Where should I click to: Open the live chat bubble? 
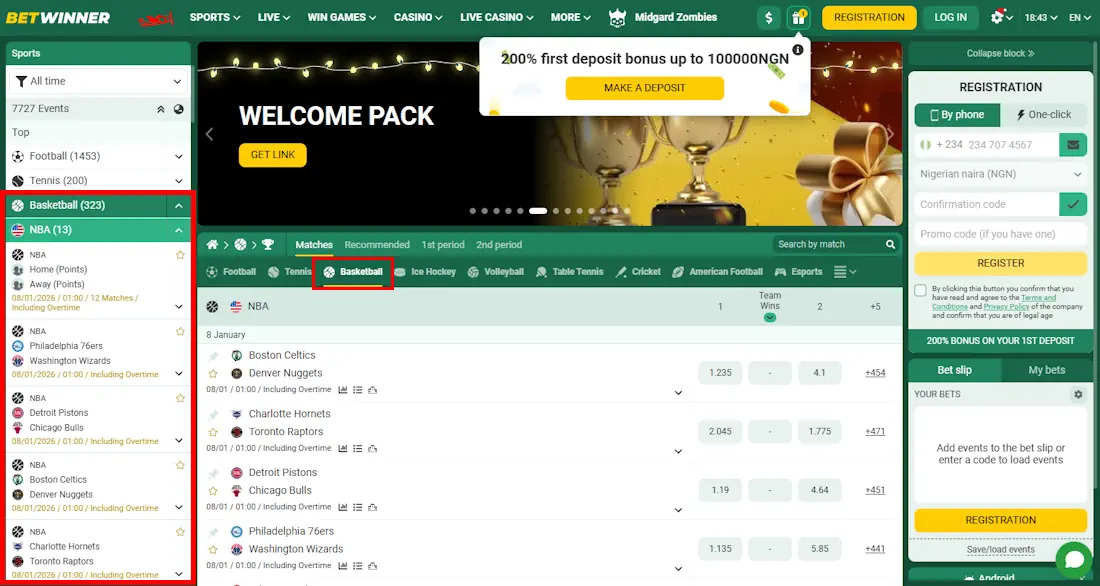pyautogui.click(x=1073, y=560)
